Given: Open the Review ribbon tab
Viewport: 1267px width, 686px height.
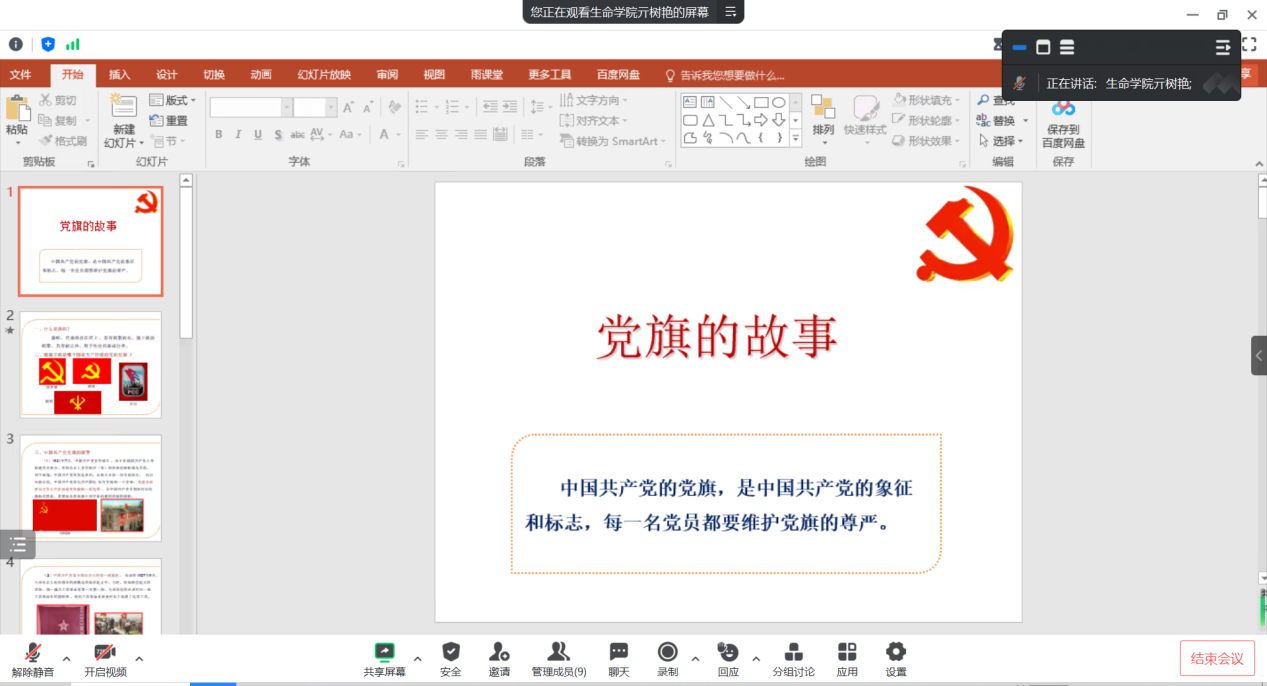Looking at the screenshot, I should point(387,75).
